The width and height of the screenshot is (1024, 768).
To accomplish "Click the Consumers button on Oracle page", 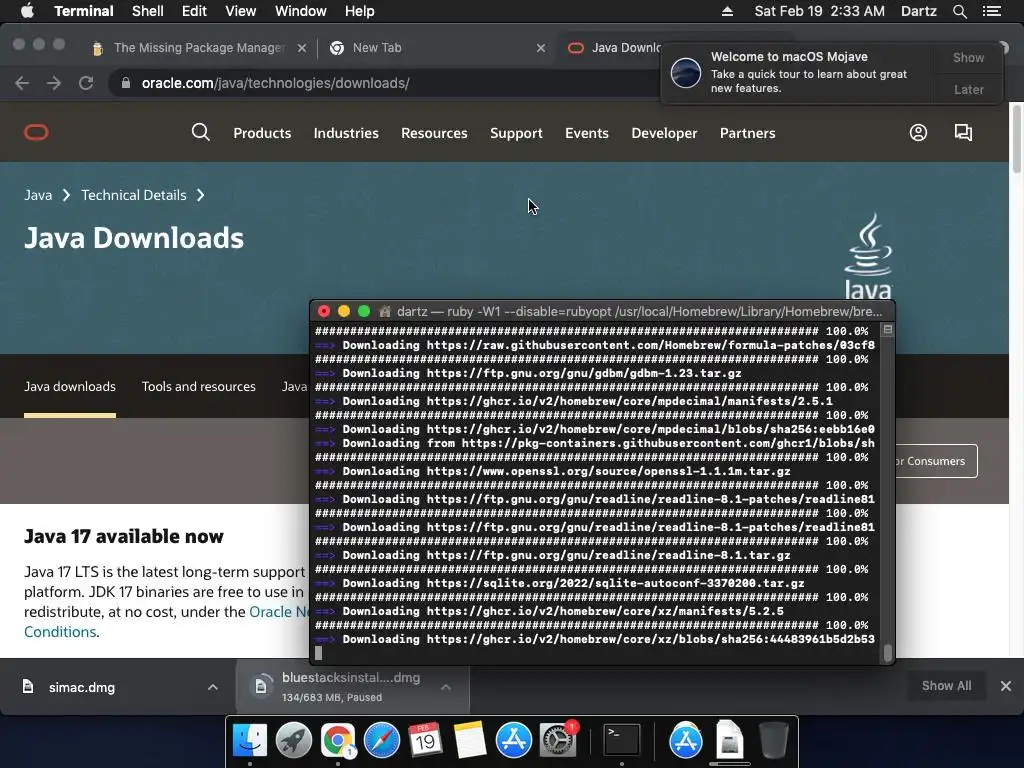I will coord(936,461).
